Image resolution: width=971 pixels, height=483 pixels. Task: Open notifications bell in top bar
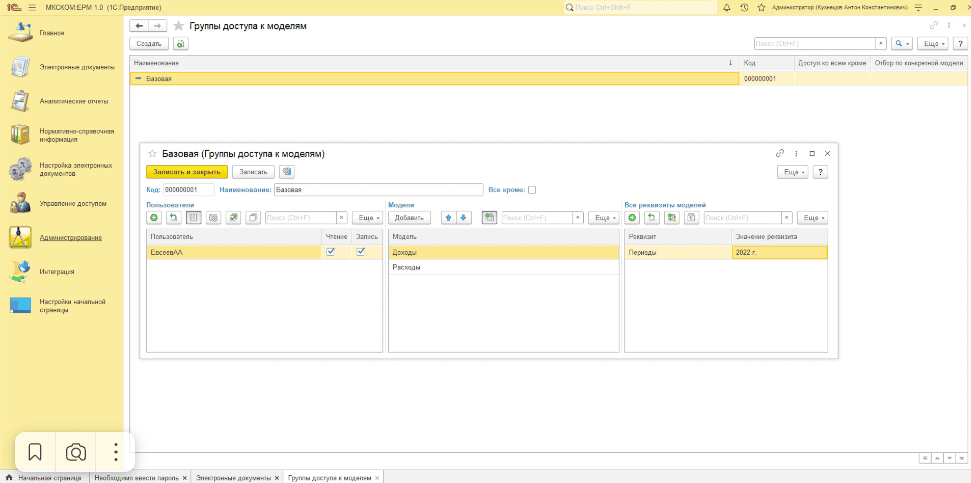[x=725, y=7]
